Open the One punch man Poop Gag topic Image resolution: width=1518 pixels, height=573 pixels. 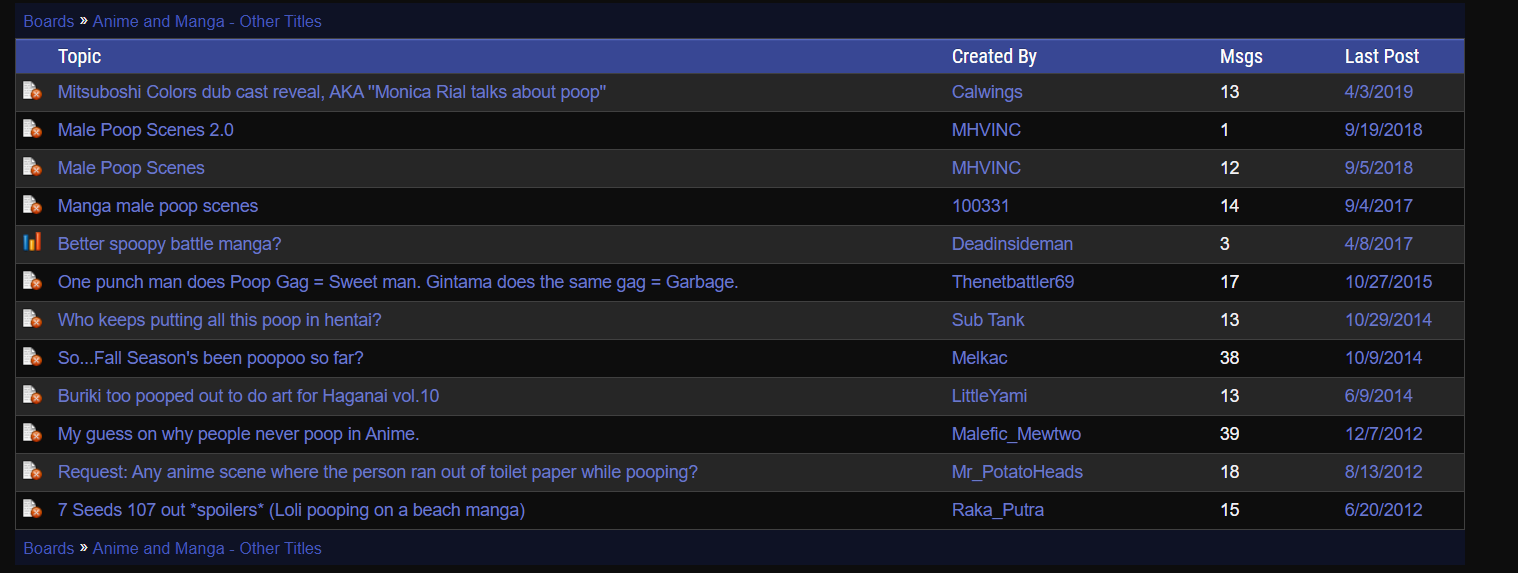pyautogui.click(x=398, y=282)
